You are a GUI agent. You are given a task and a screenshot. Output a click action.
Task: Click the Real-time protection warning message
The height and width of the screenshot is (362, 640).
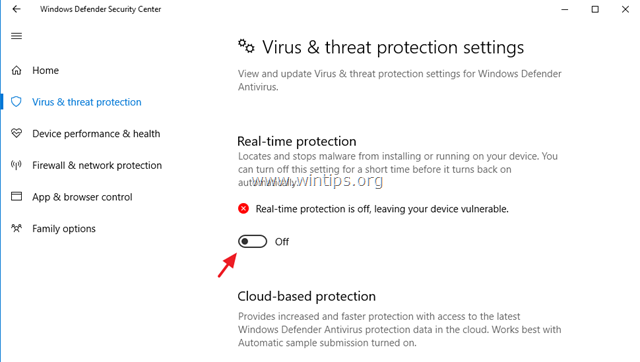coord(382,209)
